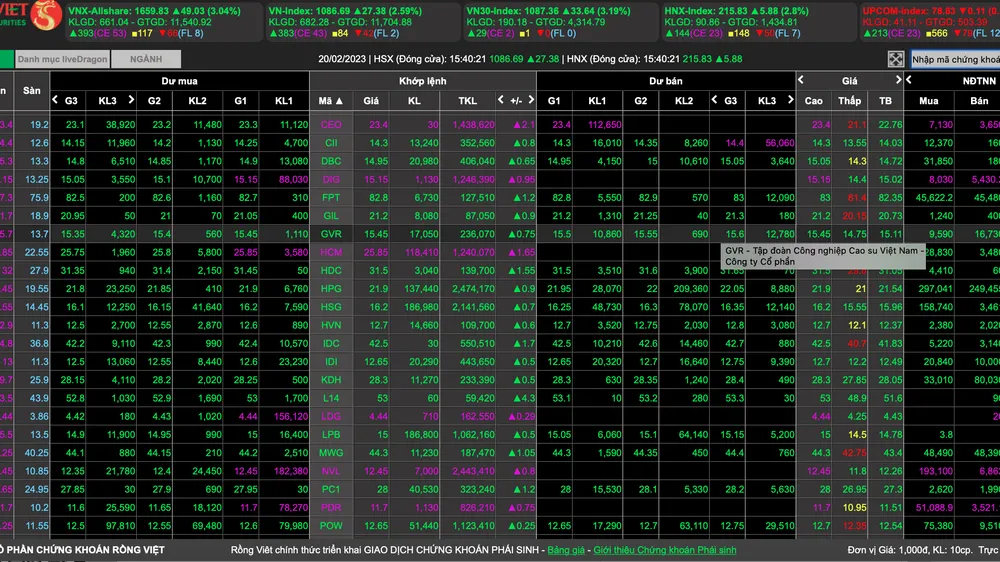
Task: Select GIL stock symbol
Action: pyautogui.click(x=331, y=216)
